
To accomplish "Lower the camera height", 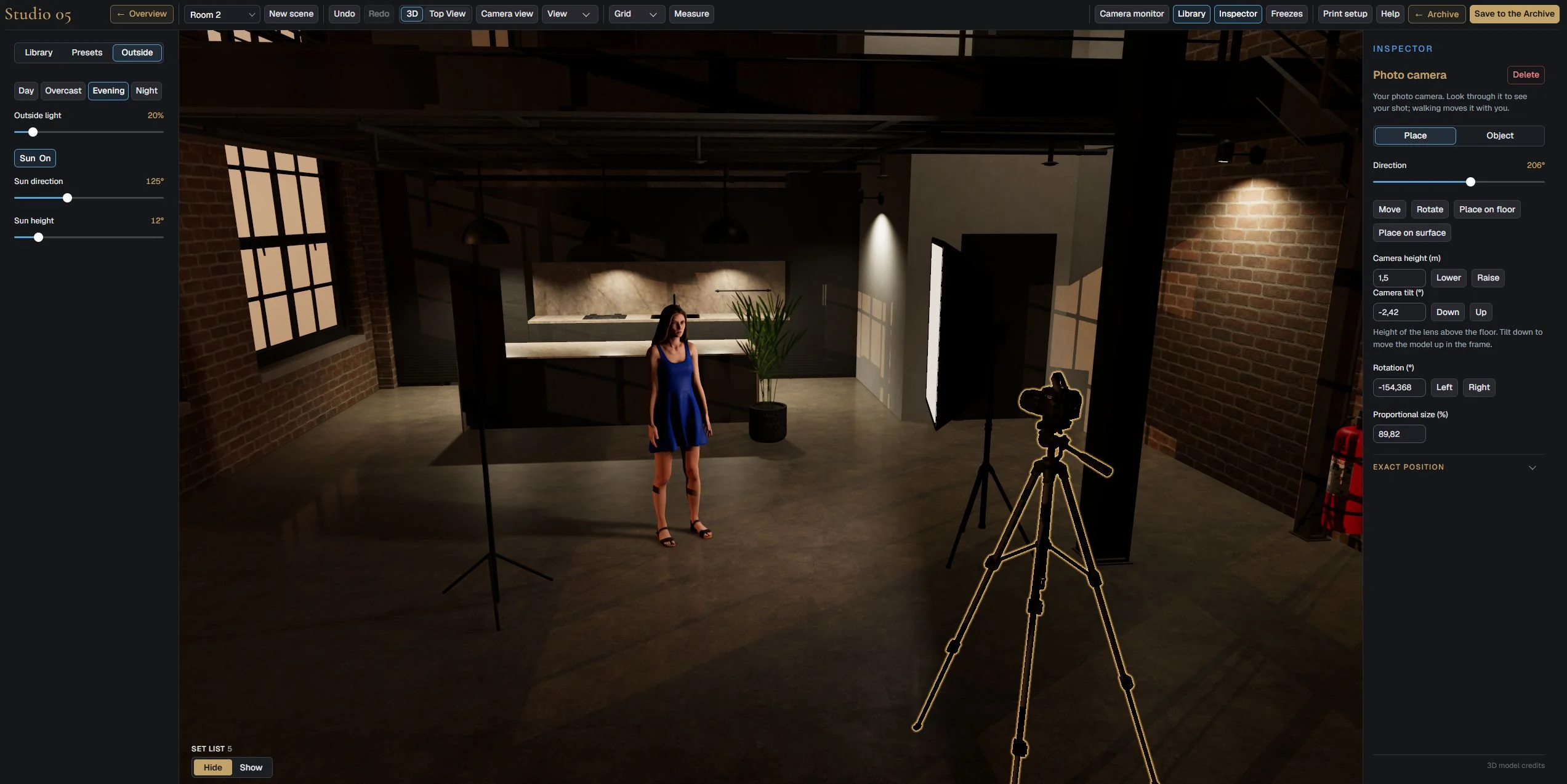I will [1448, 278].
